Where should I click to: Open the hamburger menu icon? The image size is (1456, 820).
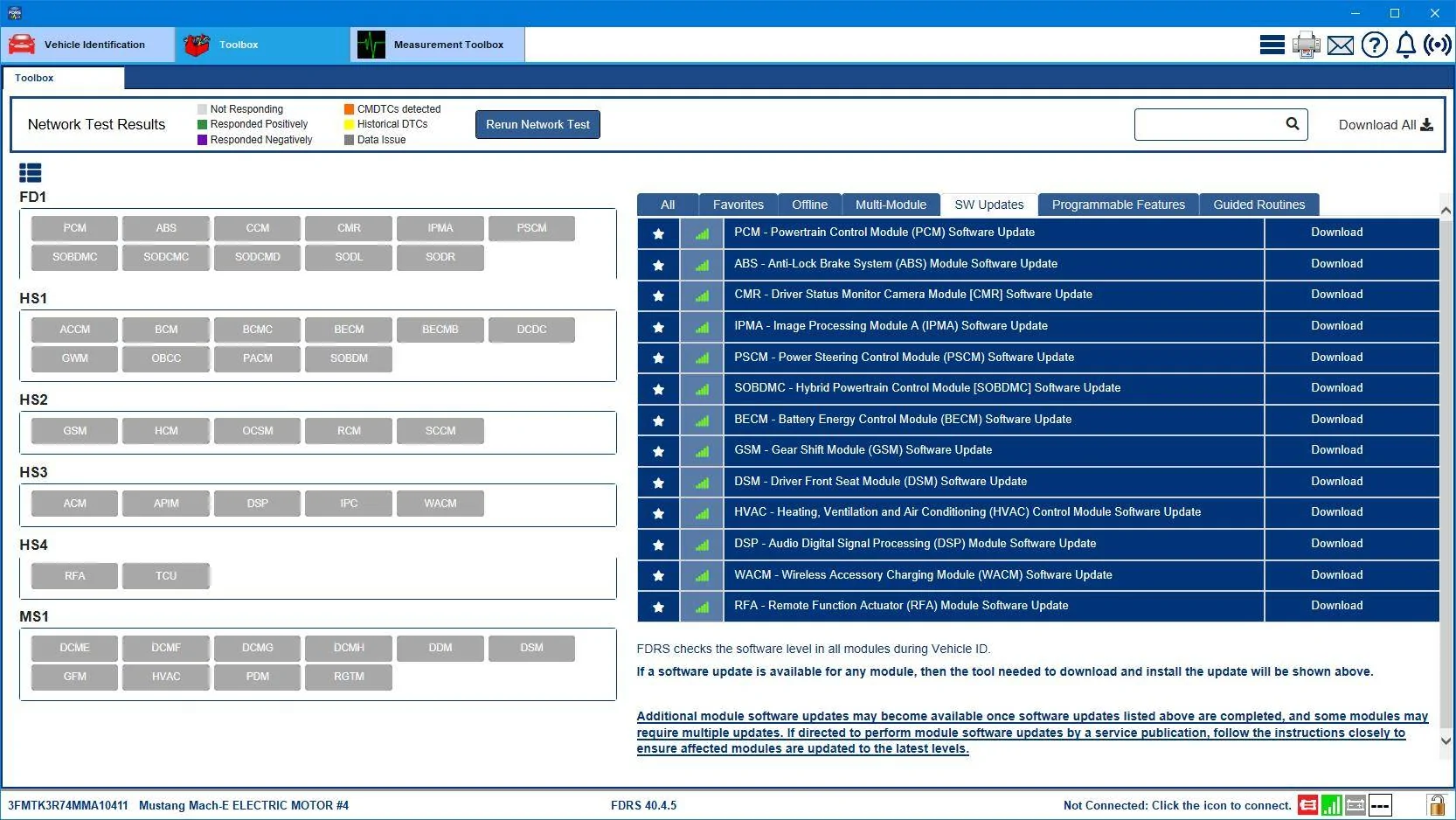coord(1272,45)
